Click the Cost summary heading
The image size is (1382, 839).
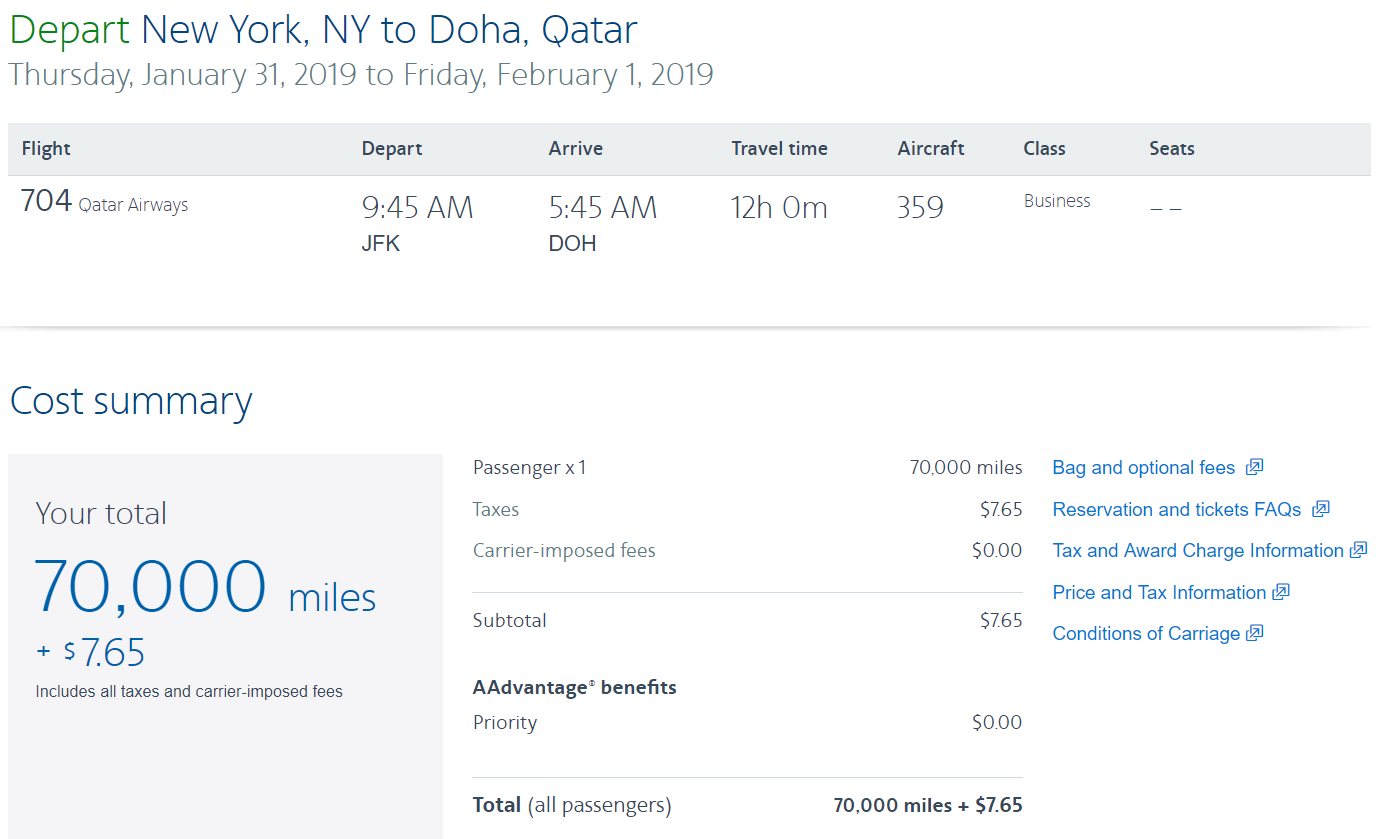131,401
